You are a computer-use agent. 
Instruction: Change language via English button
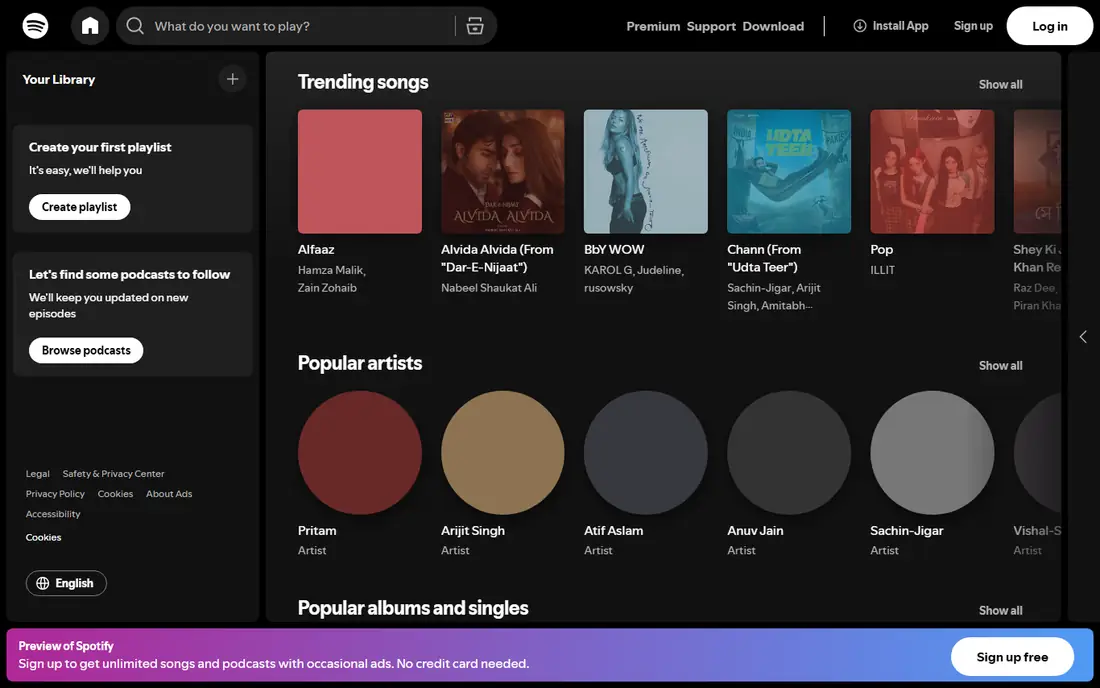[x=66, y=584]
